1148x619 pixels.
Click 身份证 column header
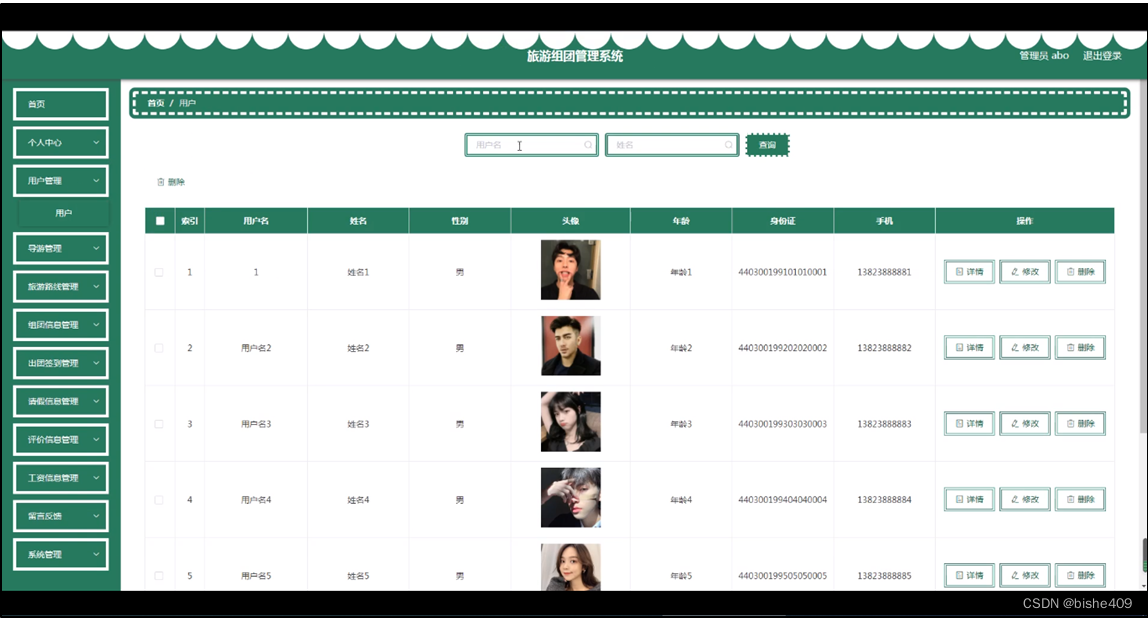coord(782,220)
